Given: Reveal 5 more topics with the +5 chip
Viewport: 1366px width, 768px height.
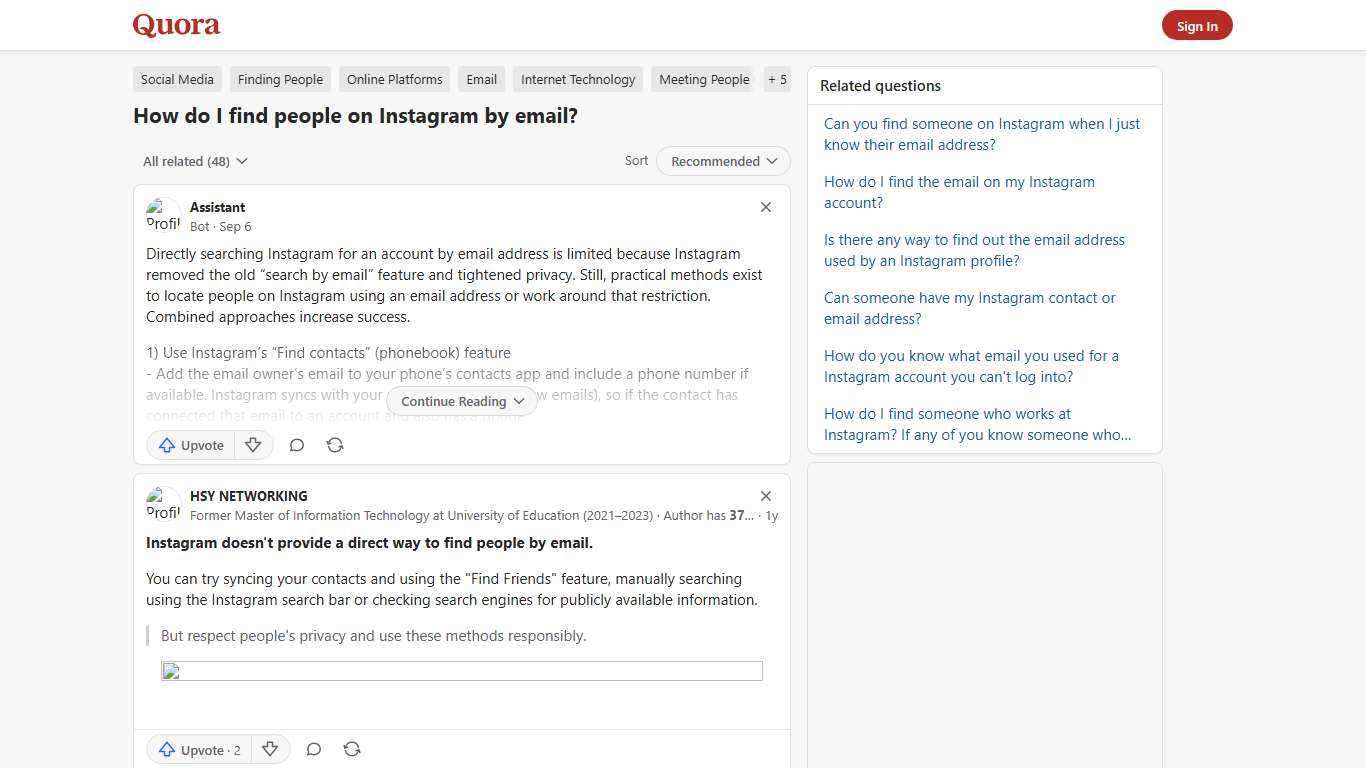Looking at the screenshot, I should [777, 79].
